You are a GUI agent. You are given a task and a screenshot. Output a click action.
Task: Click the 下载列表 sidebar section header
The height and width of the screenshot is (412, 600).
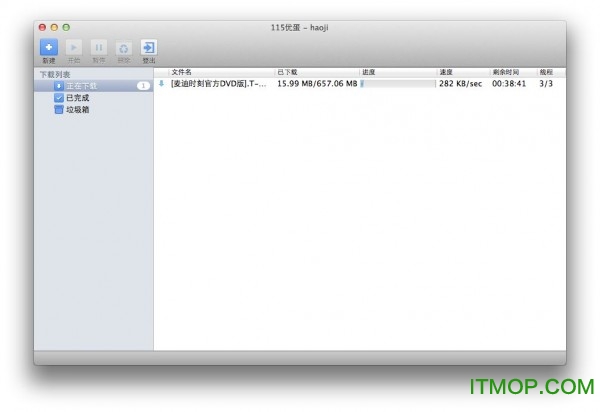pos(55,75)
